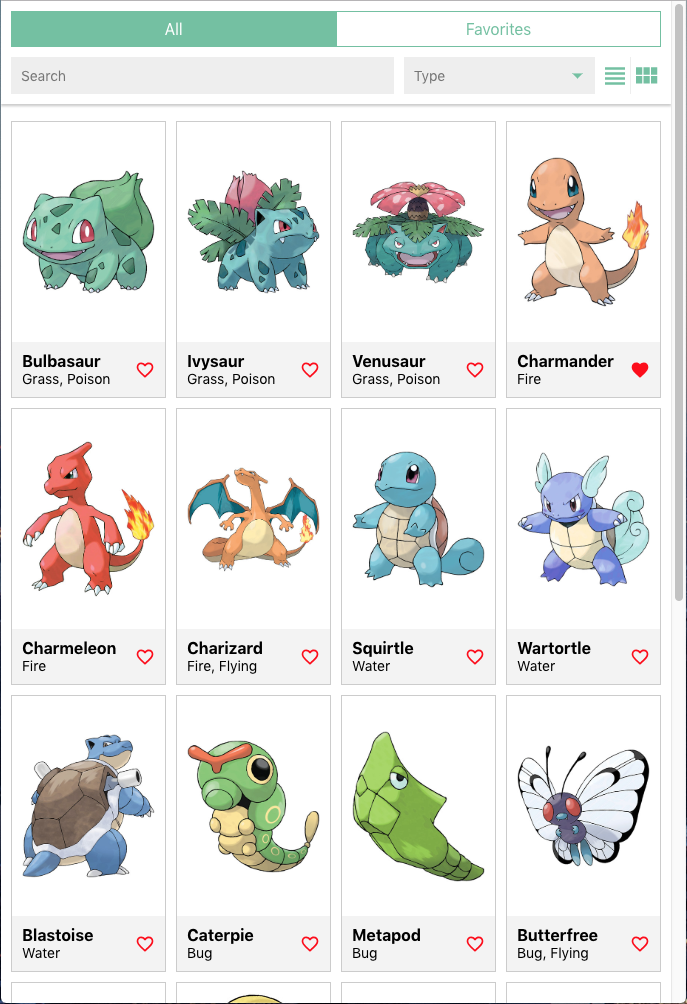Viewport: 687px width, 1004px height.
Task: Open the Type filter dropdown
Action: pyautogui.click(x=499, y=76)
